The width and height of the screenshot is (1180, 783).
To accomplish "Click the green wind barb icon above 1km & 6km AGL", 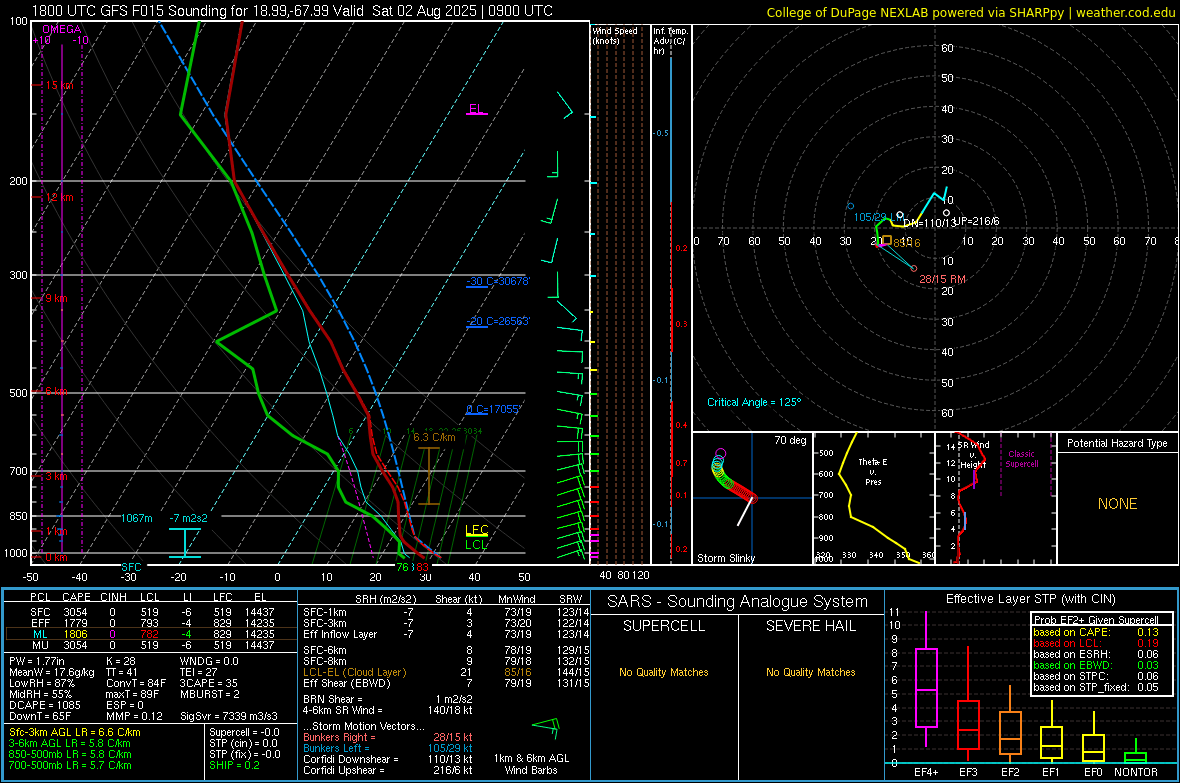I will tap(546, 727).
